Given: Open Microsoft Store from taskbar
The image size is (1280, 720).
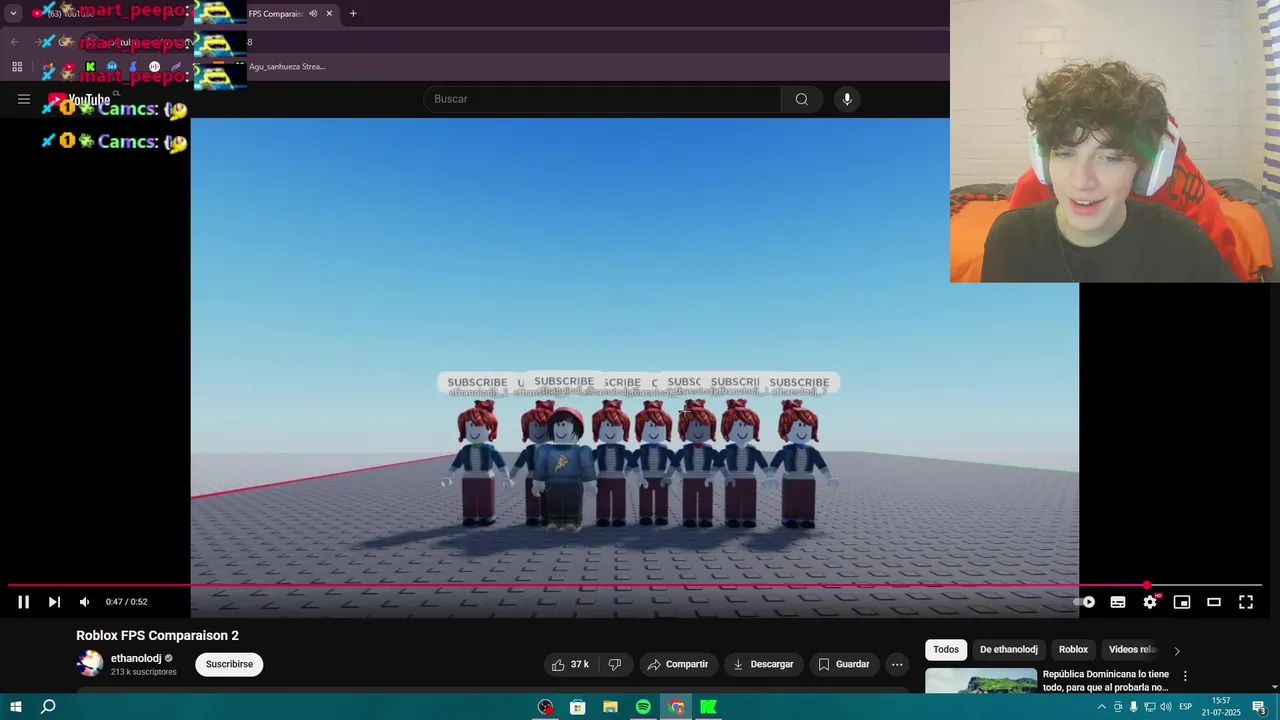Looking at the screenshot, I should click(577, 707).
